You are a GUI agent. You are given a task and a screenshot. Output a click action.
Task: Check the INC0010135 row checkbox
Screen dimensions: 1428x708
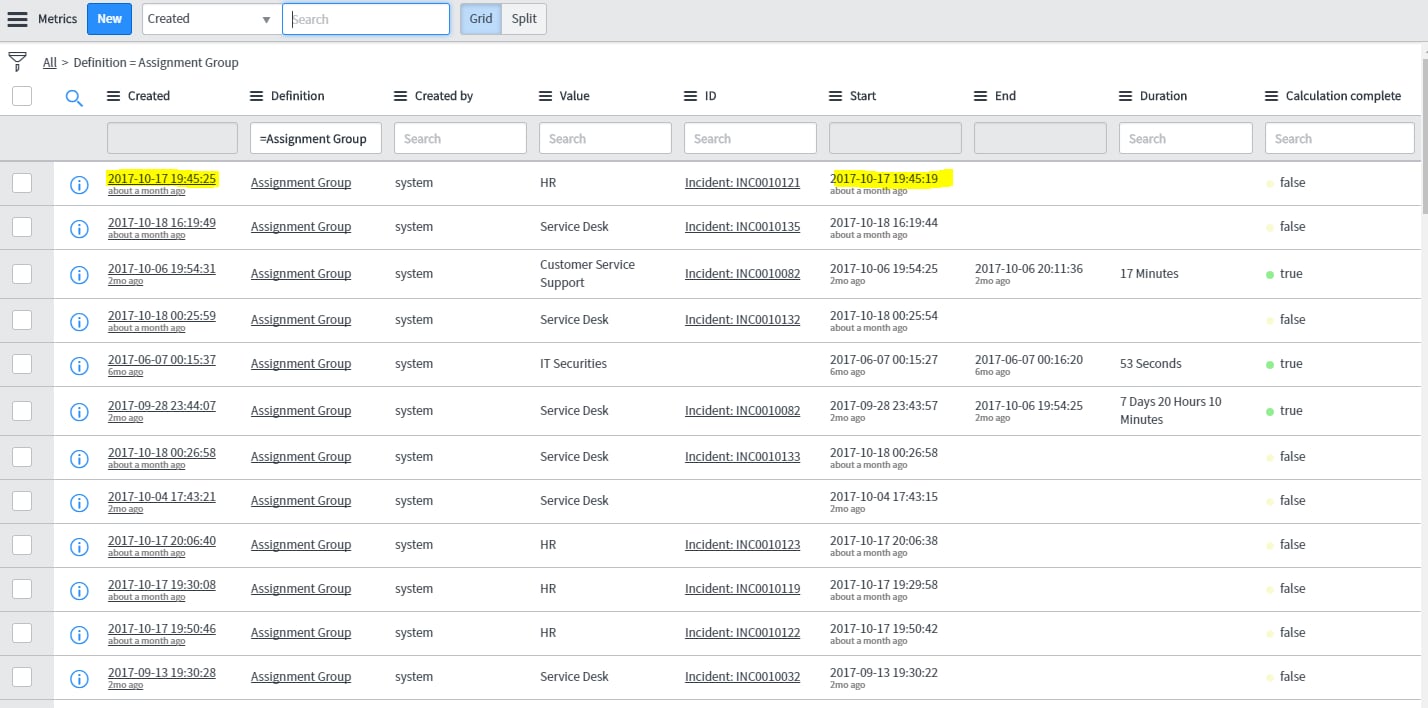(22, 226)
